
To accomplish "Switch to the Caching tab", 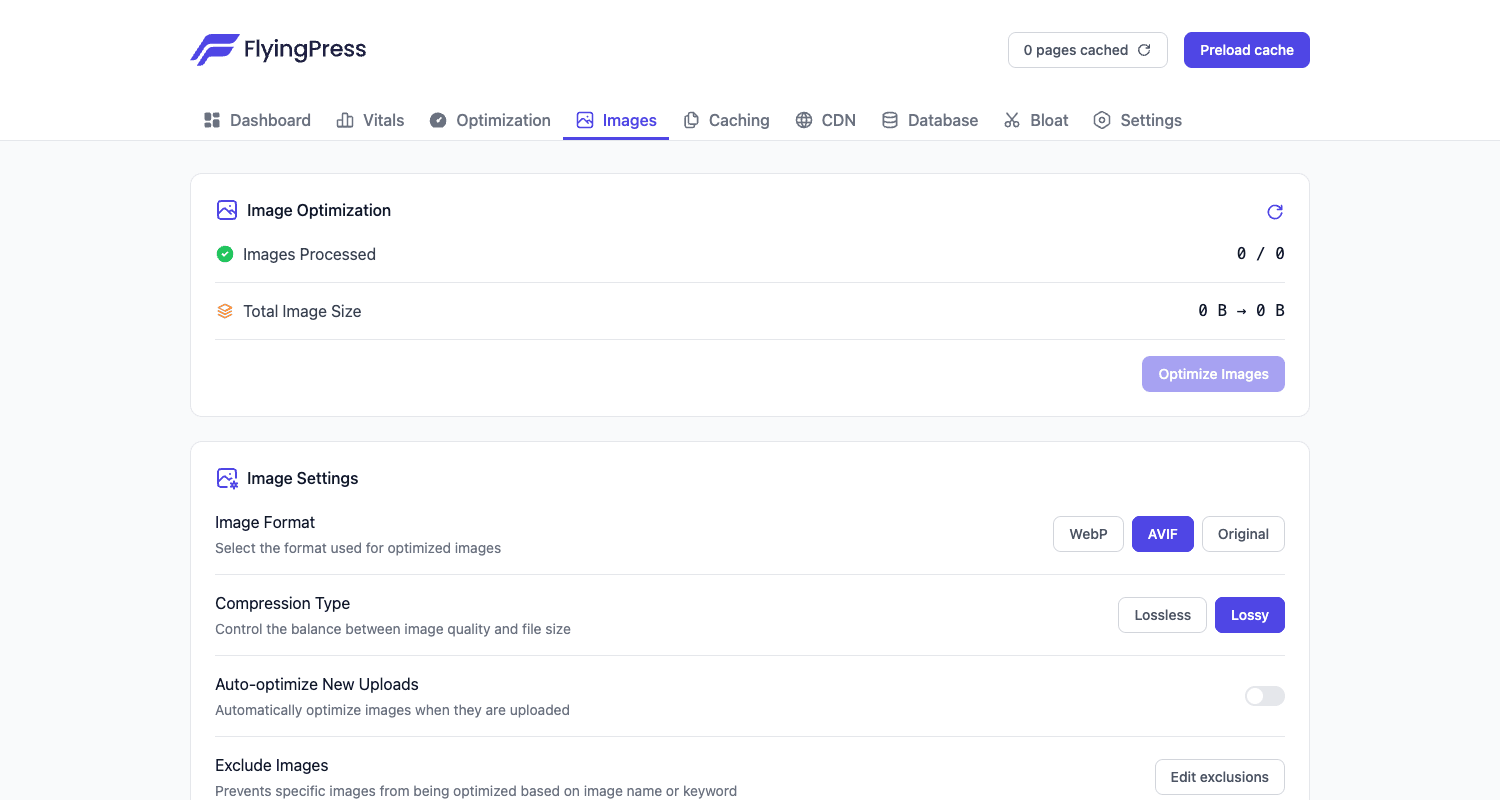I will pyautogui.click(x=727, y=120).
